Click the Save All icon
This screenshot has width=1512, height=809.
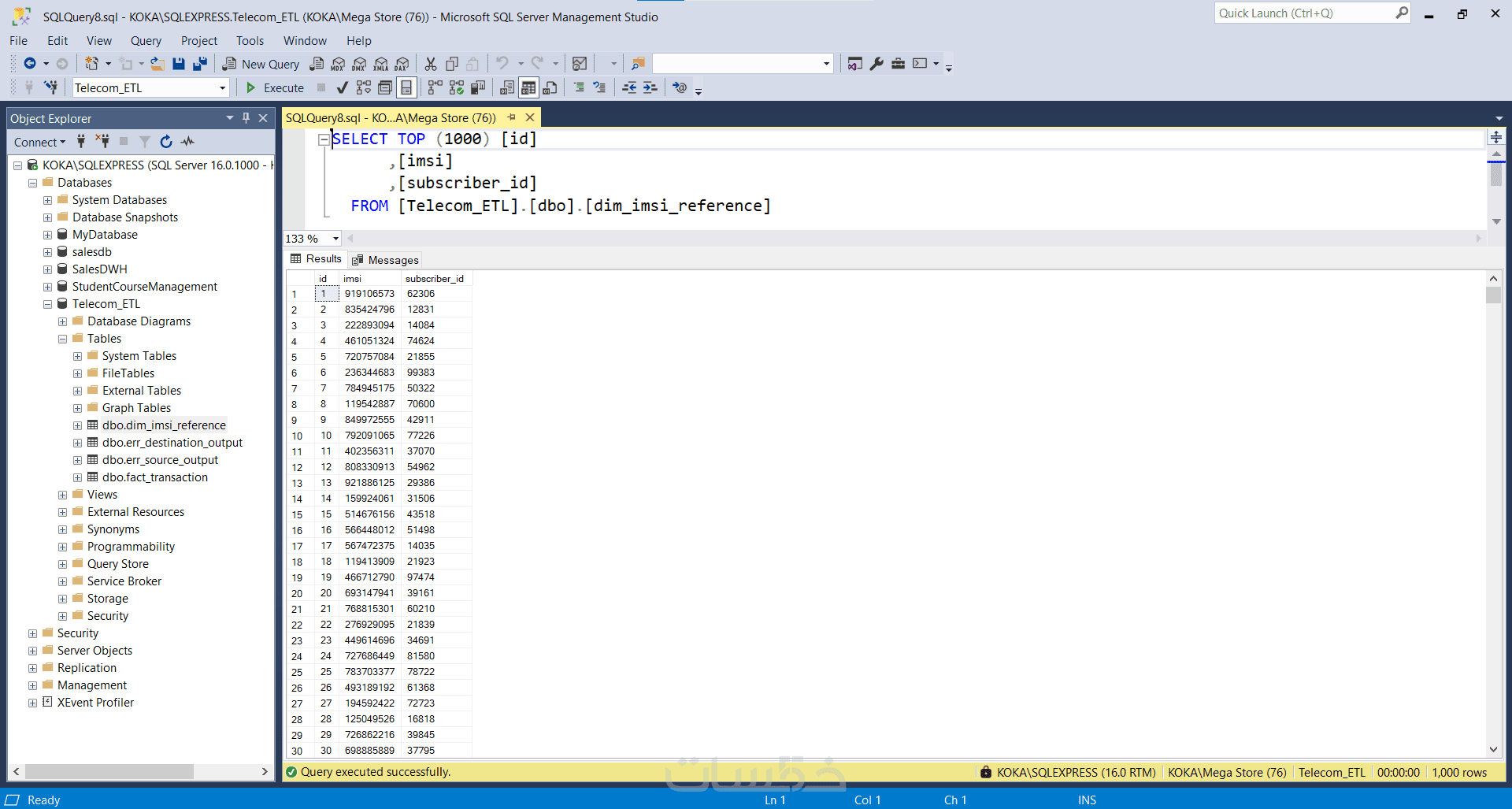[x=200, y=64]
